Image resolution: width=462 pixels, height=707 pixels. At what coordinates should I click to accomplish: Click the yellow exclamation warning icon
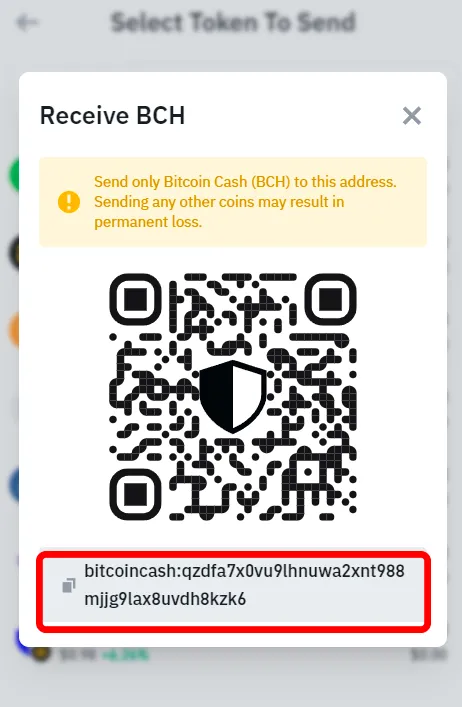pyautogui.click(x=69, y=202)
